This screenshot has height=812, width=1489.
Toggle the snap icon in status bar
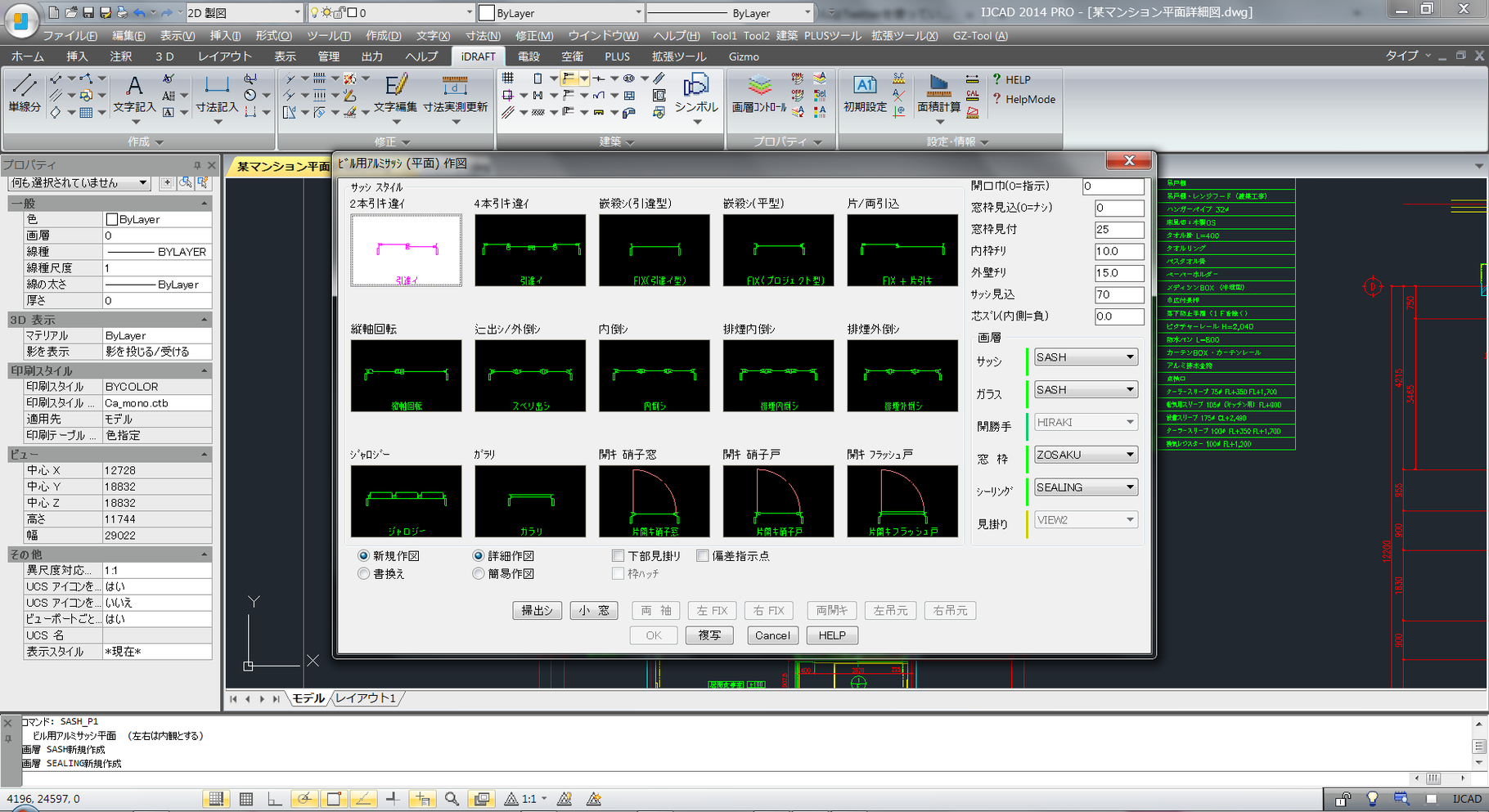[216, 799]
